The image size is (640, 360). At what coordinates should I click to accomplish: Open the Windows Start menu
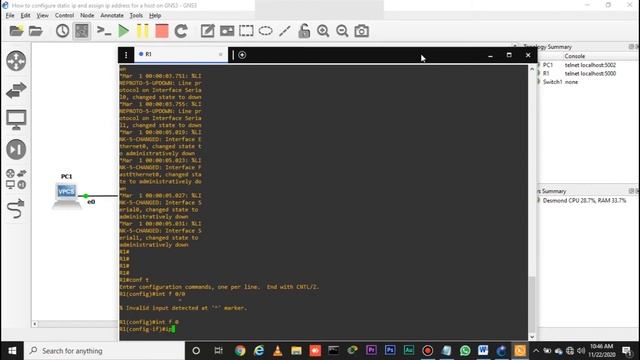[x=12, y=351]
